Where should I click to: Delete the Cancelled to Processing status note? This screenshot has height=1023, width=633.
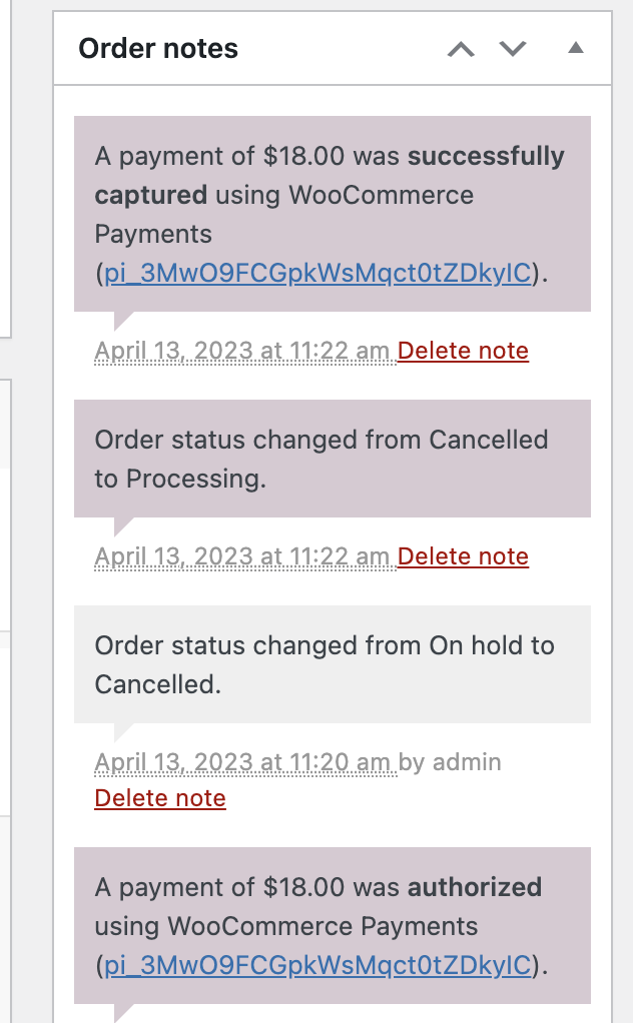pos(462,556)
